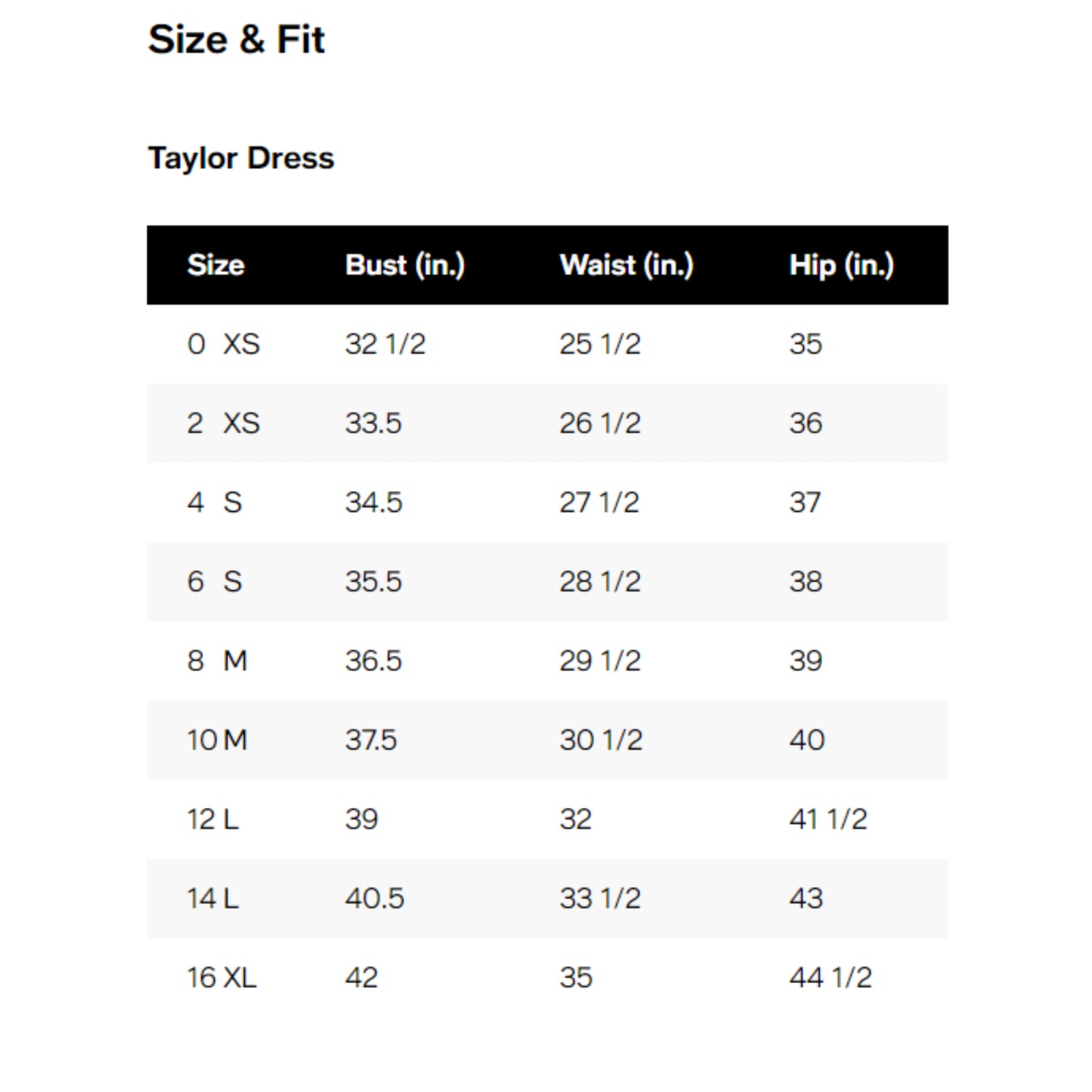
Task: Click bust value 32 1/2
Action: (x=385, y=345)
